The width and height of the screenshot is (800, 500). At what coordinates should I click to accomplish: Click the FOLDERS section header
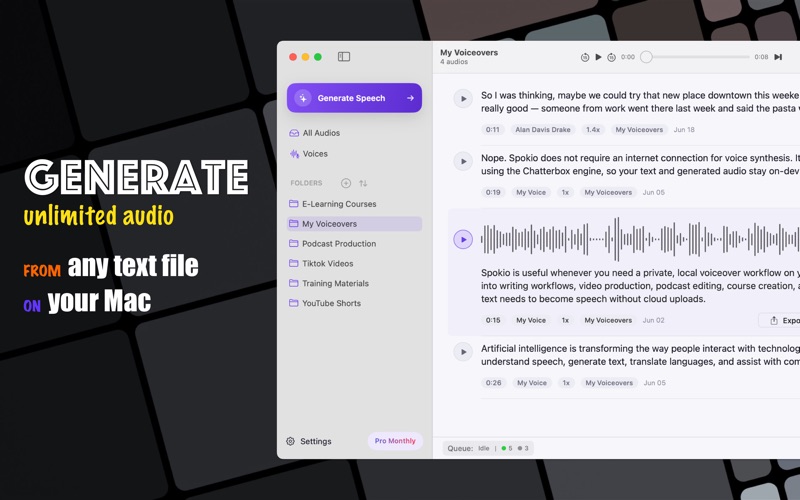click(x=306, y=183)
